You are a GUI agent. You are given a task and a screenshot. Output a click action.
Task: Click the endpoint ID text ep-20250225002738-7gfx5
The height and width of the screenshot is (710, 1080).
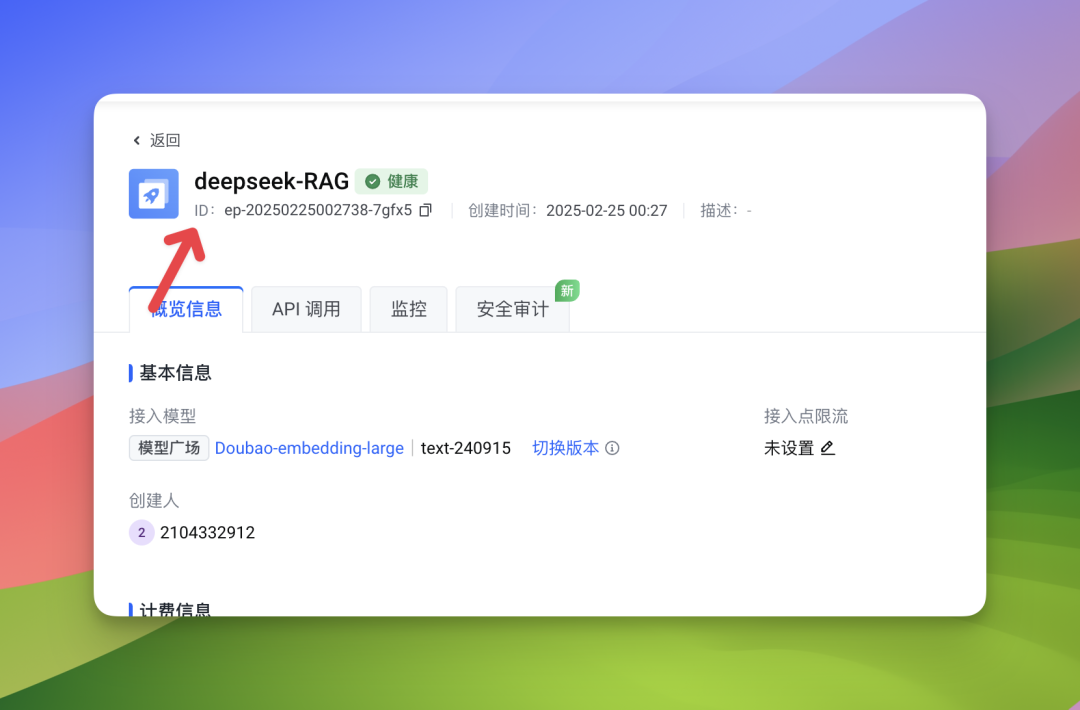pyautogui.click(x=318, y=211)
